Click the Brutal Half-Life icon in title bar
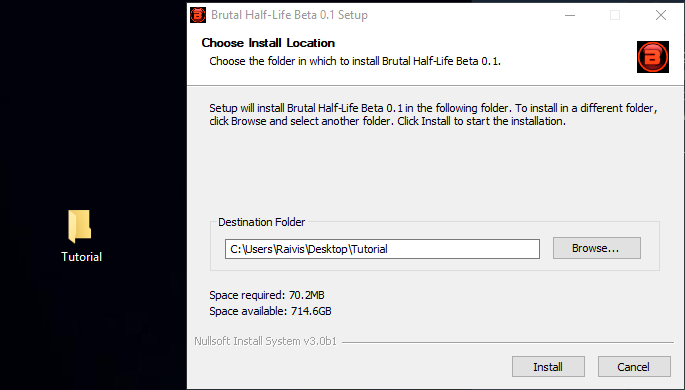 coord(198,15)
